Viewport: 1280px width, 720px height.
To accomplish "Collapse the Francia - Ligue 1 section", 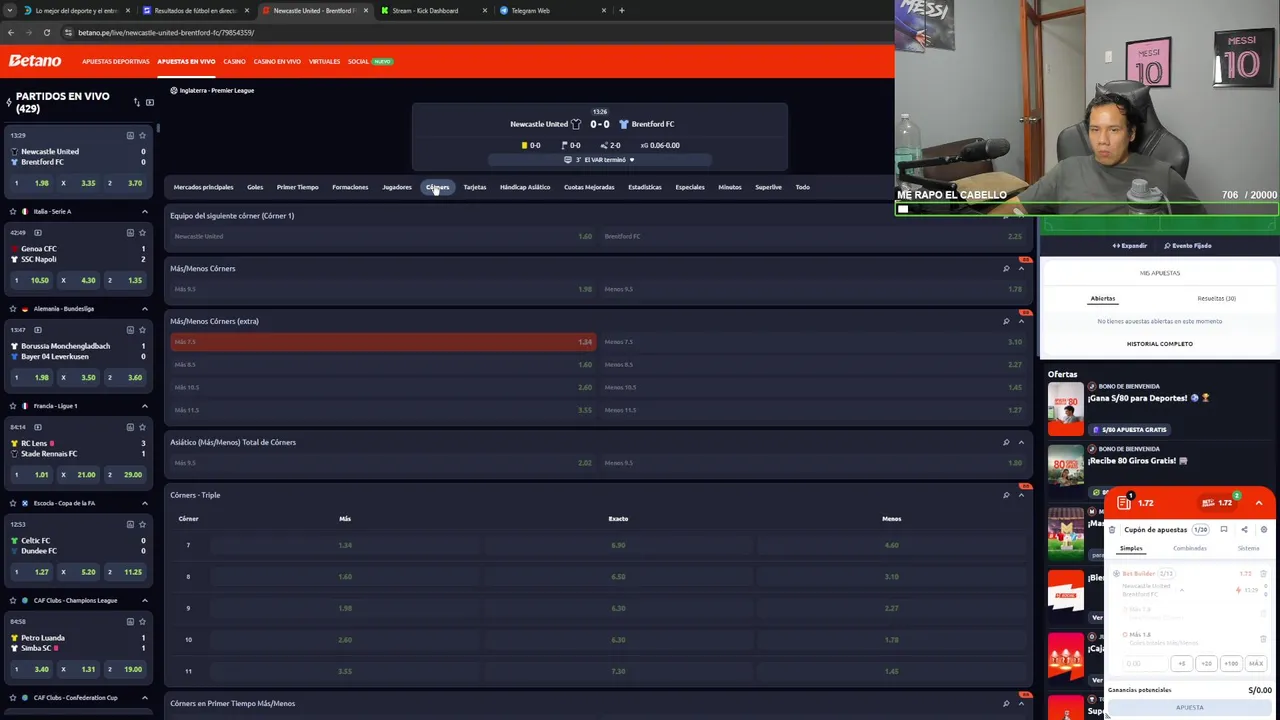I will tap(144, 405).
